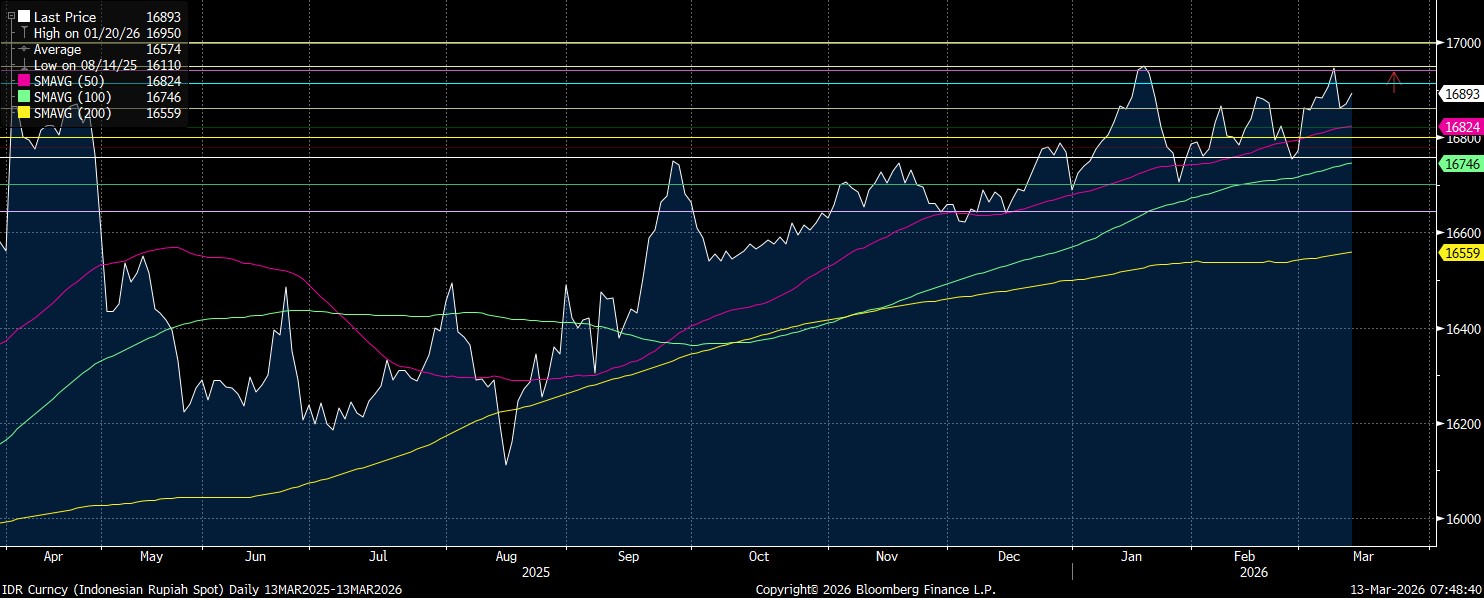Click the Sep label on date axis
The image size is (1484, 598).
[x=629, y=556]
